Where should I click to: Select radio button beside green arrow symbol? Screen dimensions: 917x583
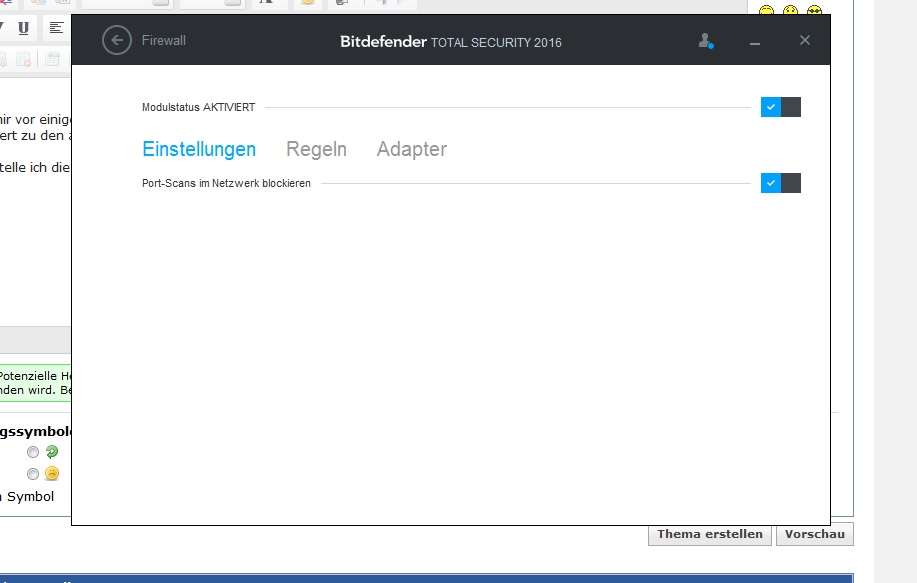[33, 452]
